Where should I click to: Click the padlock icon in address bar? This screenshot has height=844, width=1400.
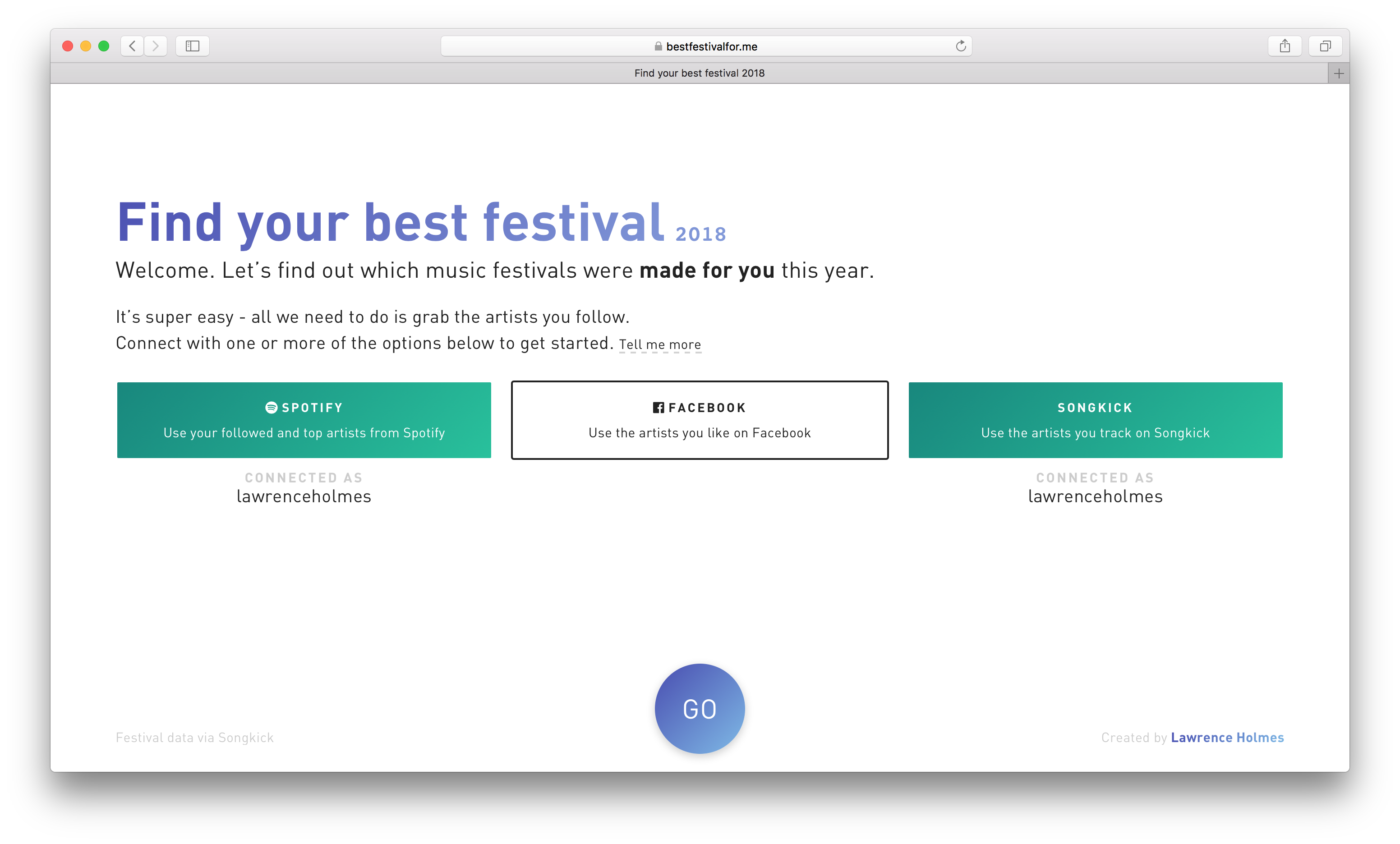pyautogui.click(x=658, y=46)
